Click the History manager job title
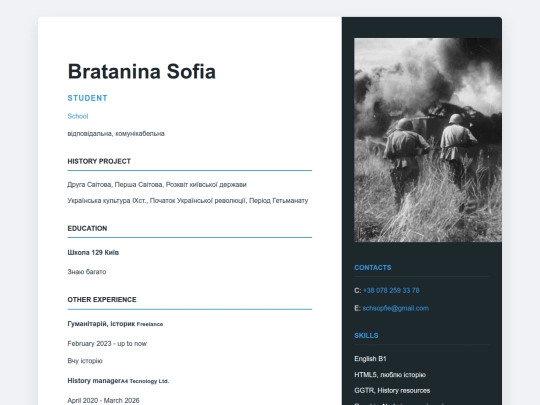The image size is (540, 405). (x=94, y=381)
